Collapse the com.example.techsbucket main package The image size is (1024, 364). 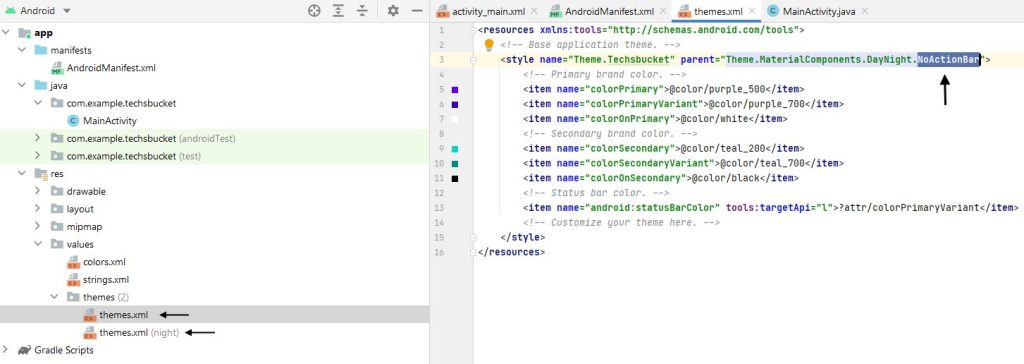[x=38, y=103]
